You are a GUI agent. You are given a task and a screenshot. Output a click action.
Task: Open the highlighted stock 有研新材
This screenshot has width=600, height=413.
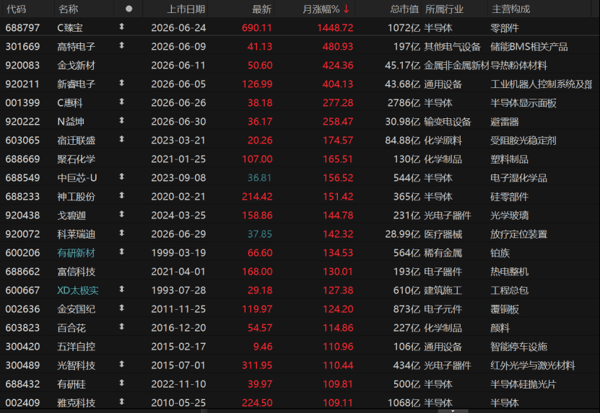click(x=76, y=253)
